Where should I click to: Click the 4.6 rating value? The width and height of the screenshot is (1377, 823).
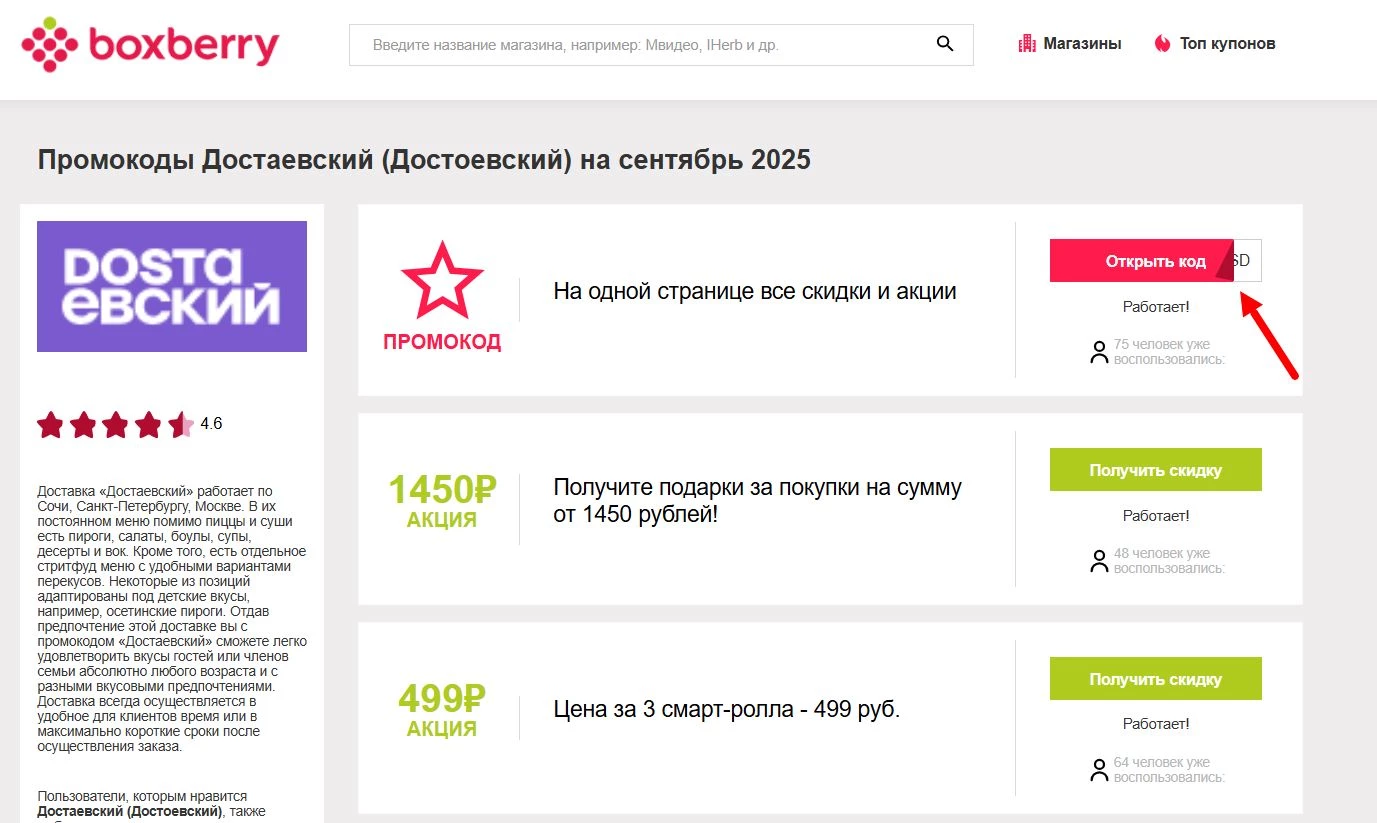[210, 423]
